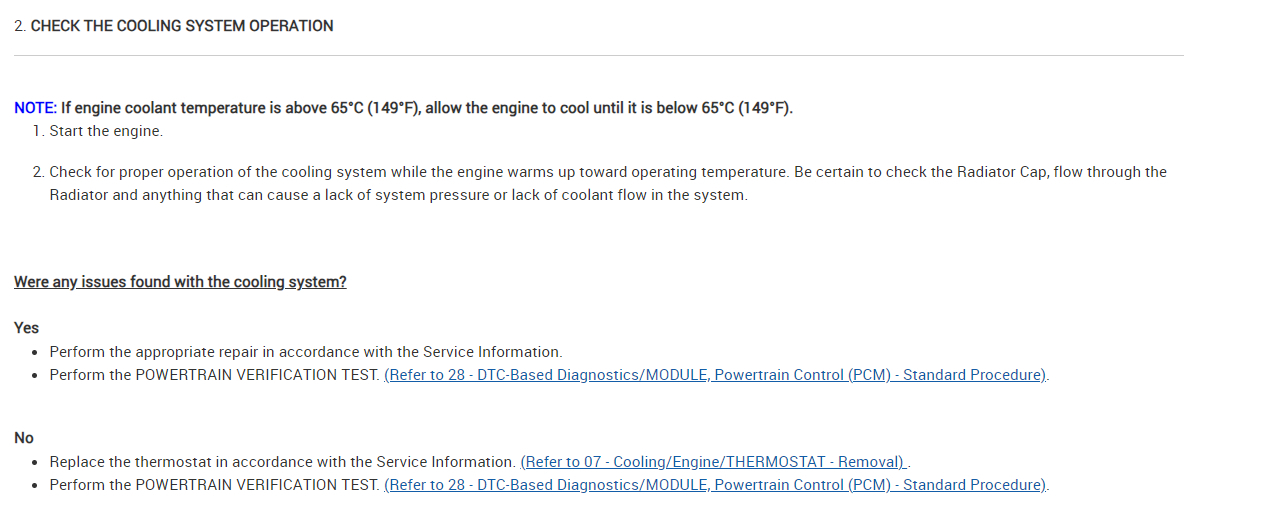Click the bold 'Yes' answer label
The image size is (1270, 529).
(x=27, y=328)
